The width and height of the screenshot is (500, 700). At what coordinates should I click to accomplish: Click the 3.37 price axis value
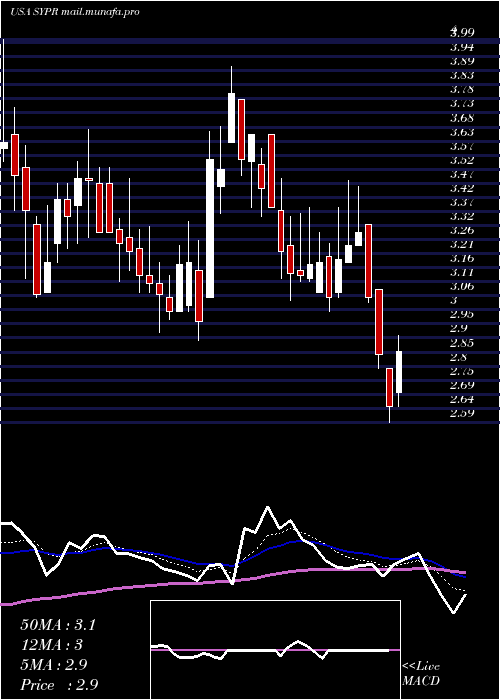tap(462, 202)
